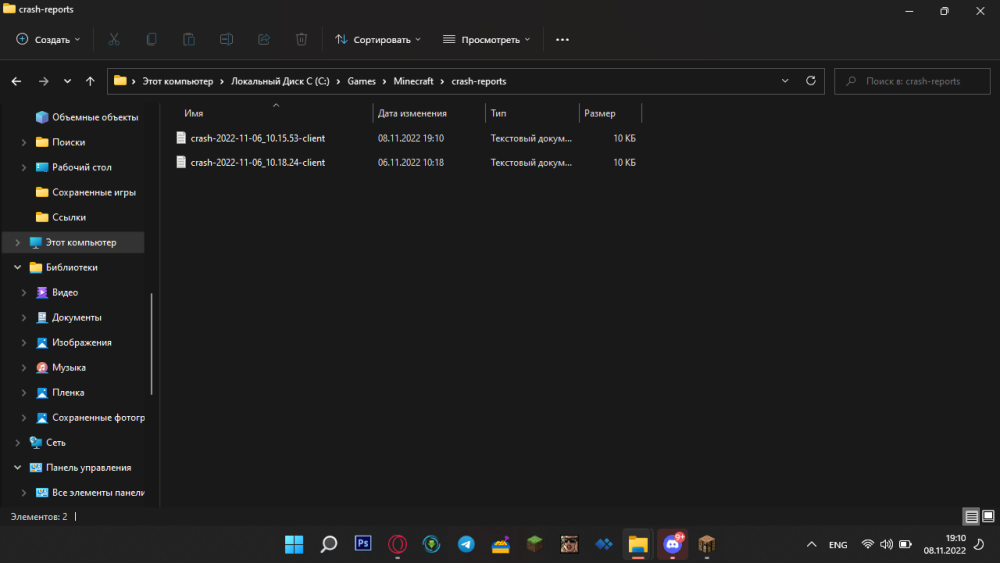Screen dimensions: 1000x563
Task: Click the search box for crash-reports
Action: [912, 81]
